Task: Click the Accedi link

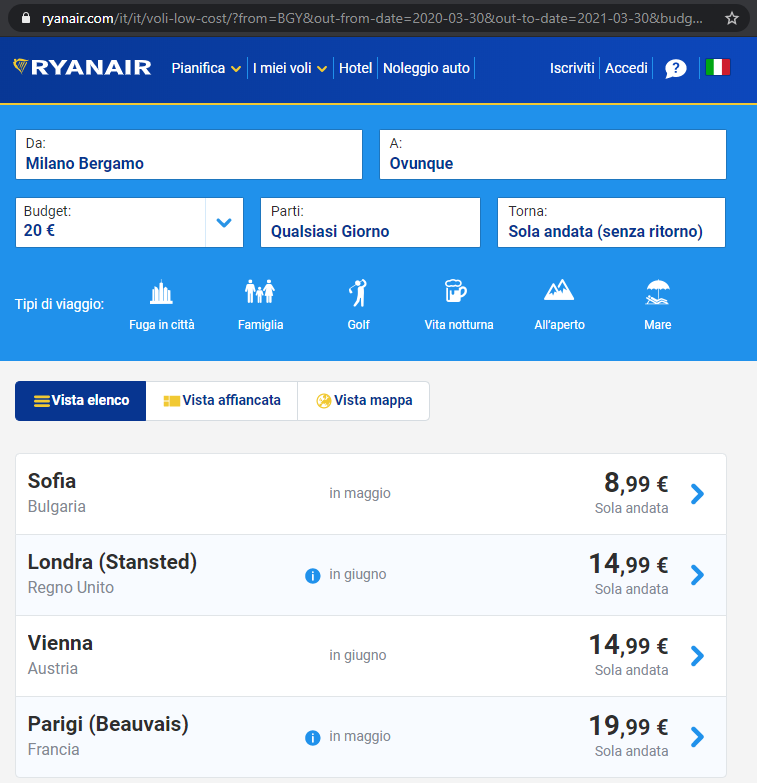Action: coord(626,68)
